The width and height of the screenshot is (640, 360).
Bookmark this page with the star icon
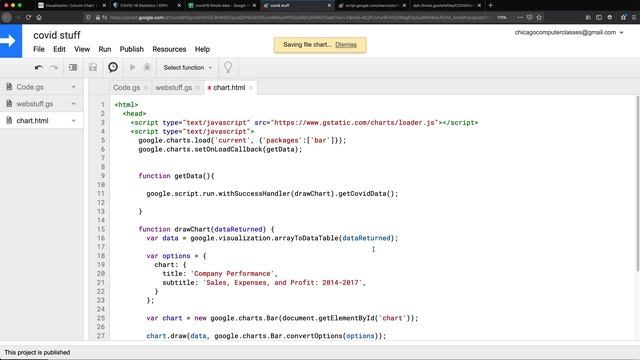tap(539, 18)
